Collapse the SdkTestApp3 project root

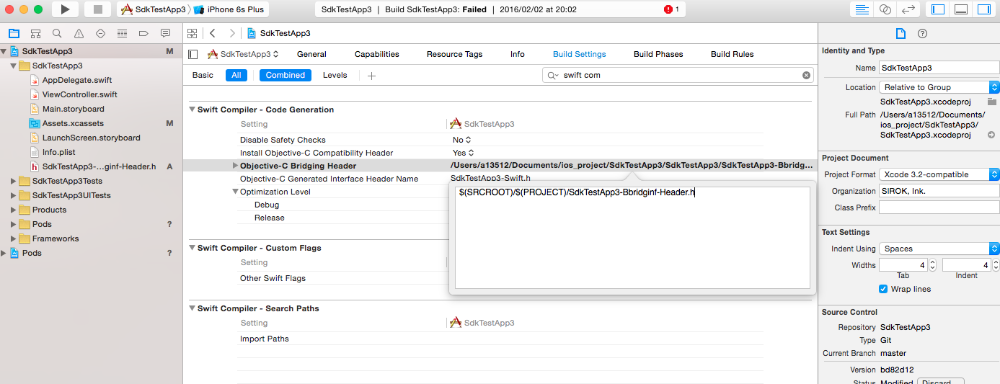click(4, 52)
